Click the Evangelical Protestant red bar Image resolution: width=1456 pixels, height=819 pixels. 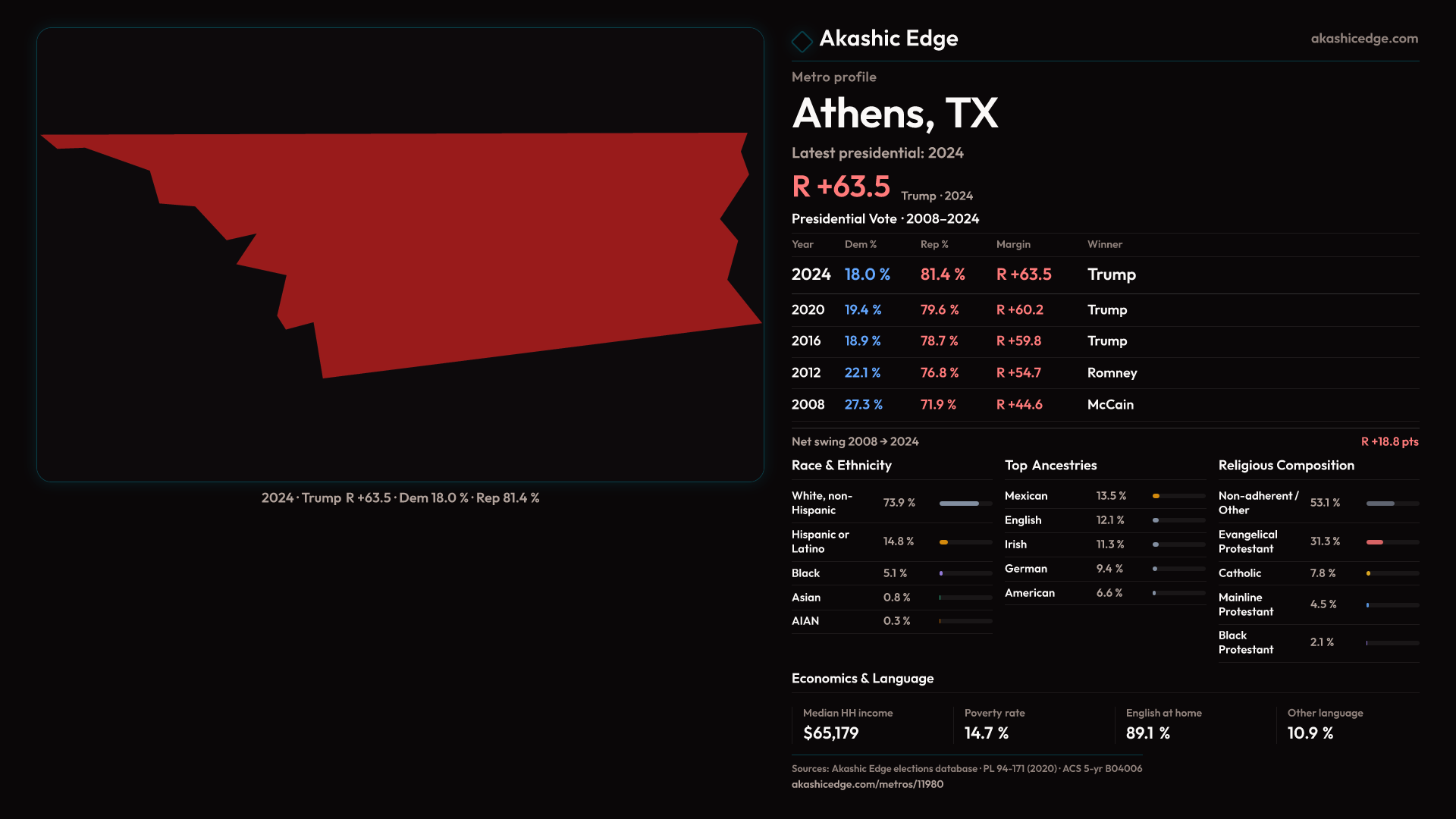(1376, 542)
